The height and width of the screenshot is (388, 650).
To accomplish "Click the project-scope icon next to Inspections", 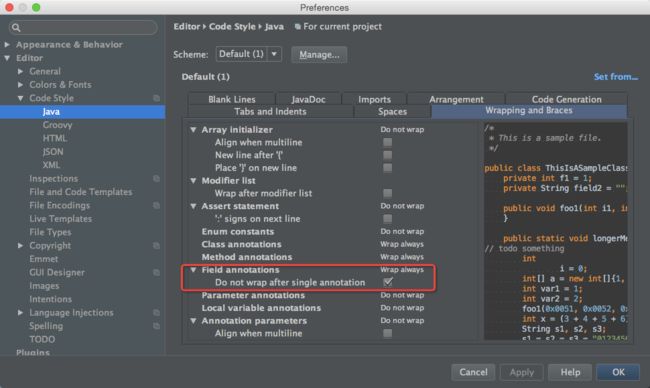I will coord(156,179).
